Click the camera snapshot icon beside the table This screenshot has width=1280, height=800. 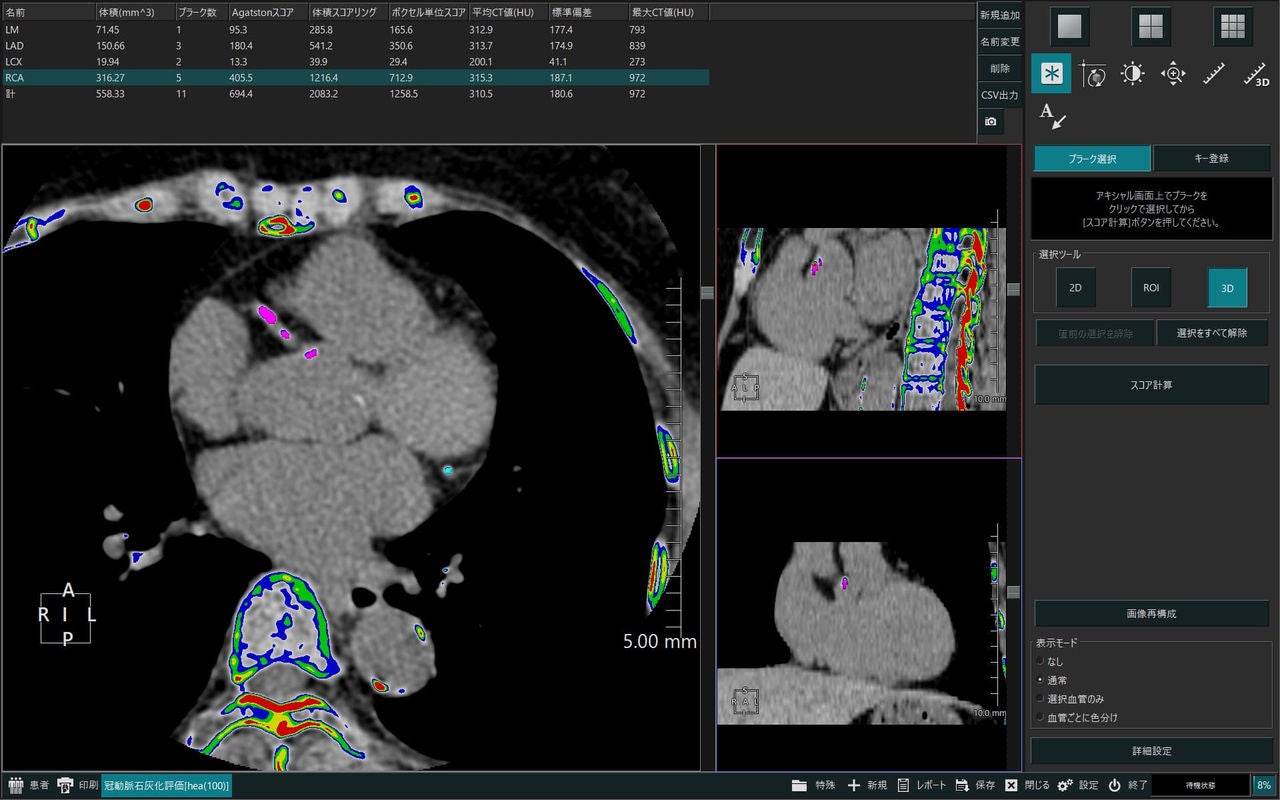990,121
